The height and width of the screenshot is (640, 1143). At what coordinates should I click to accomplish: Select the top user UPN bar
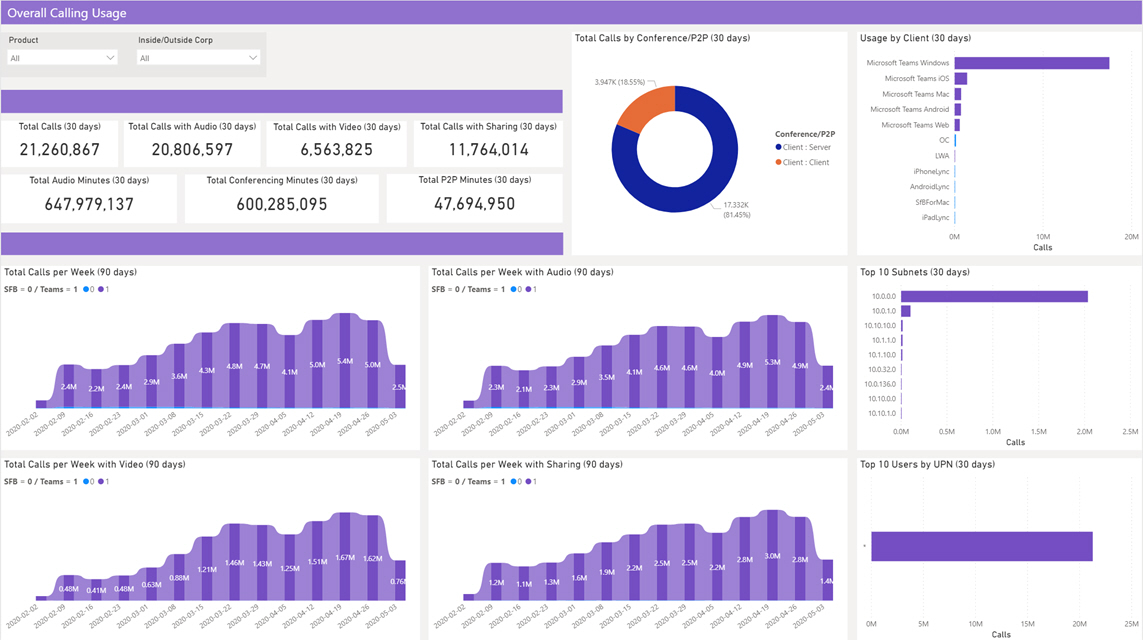(982, 547)
